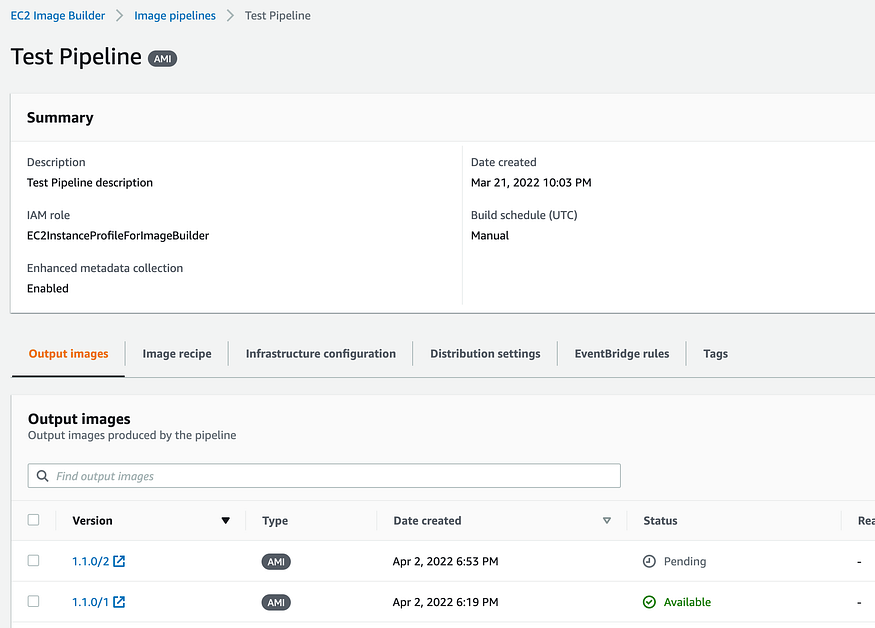Click 'EC2InstanceProfileForImageBuilder' IAM role value
The image size is (875, 628).
click(x=118, y=236)
